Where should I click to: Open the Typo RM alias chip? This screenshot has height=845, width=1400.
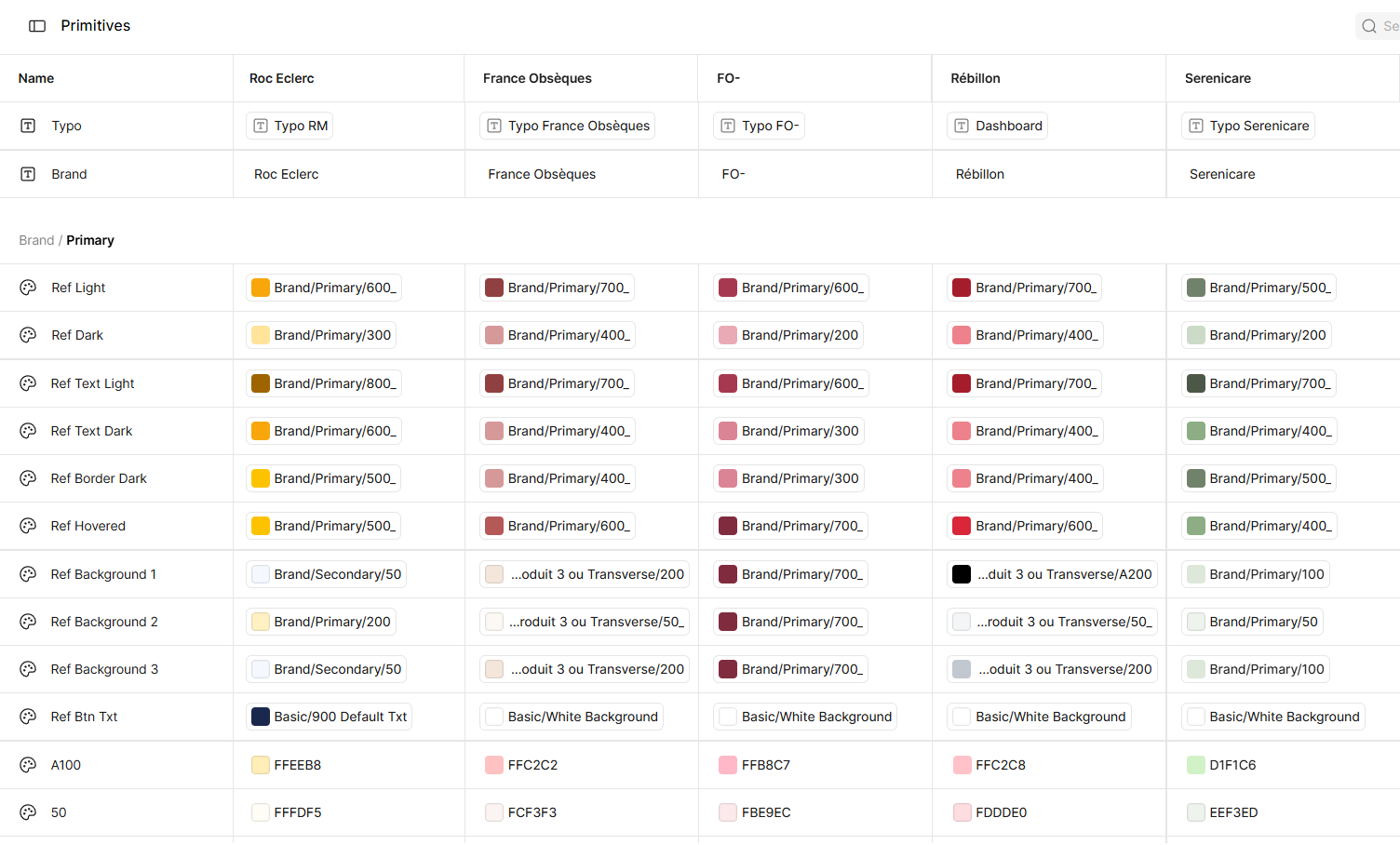coord(289,126)
